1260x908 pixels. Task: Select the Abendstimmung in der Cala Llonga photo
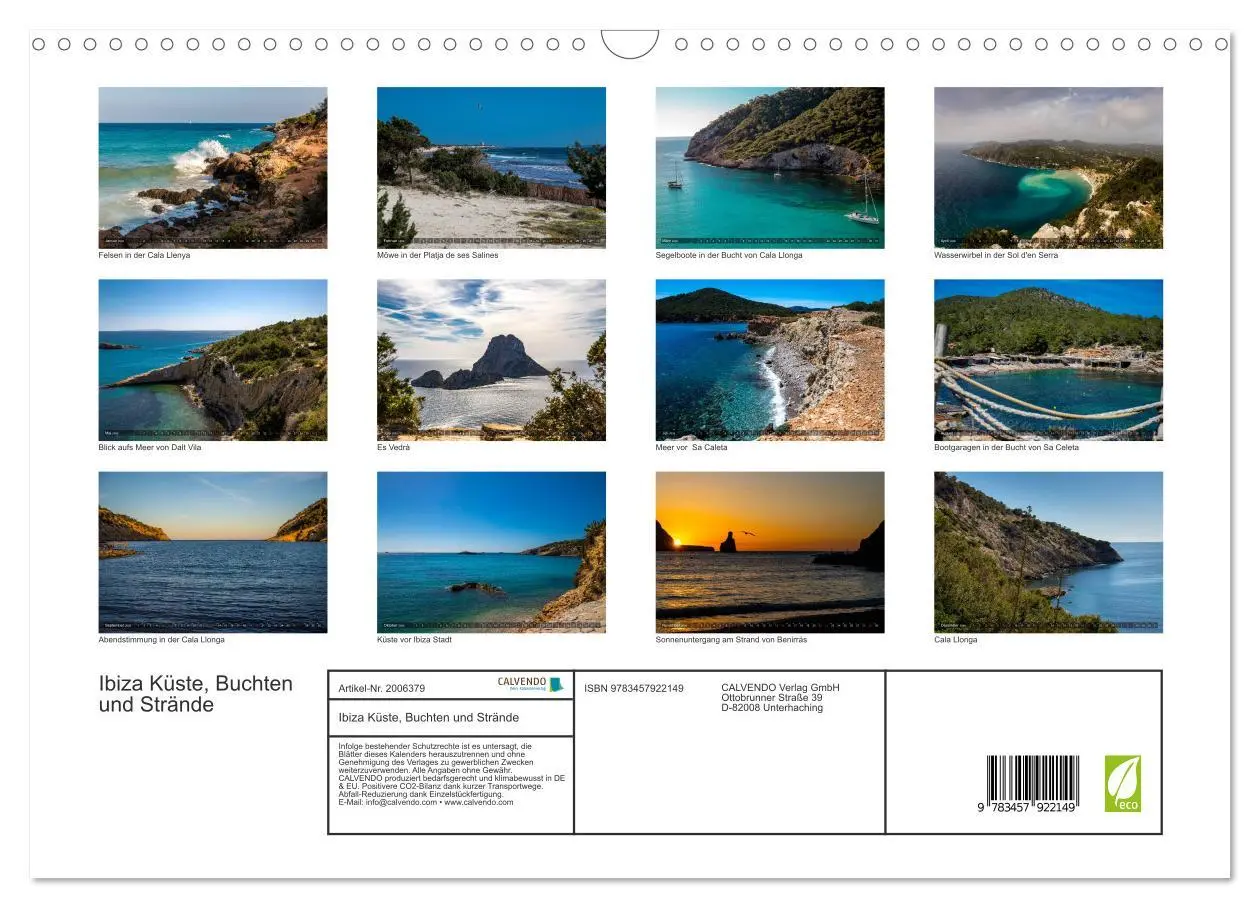point(213,552)
